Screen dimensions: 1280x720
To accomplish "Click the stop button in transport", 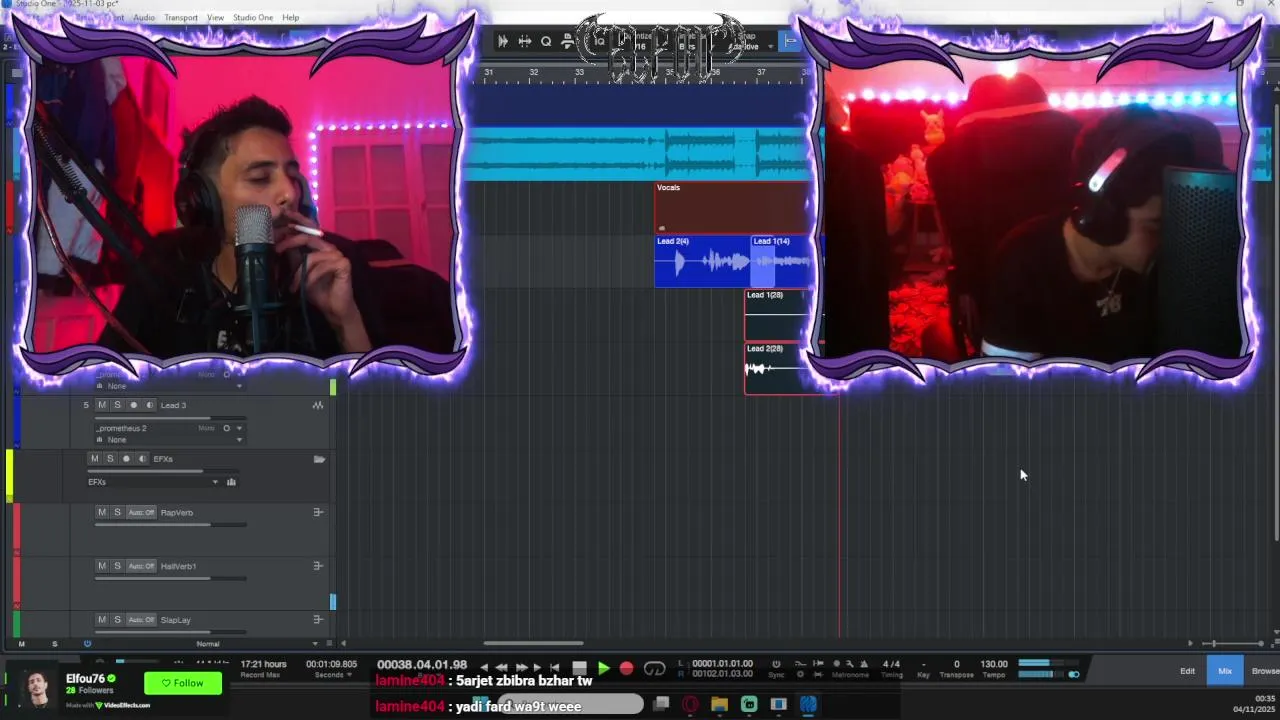I will click(579, 668).
